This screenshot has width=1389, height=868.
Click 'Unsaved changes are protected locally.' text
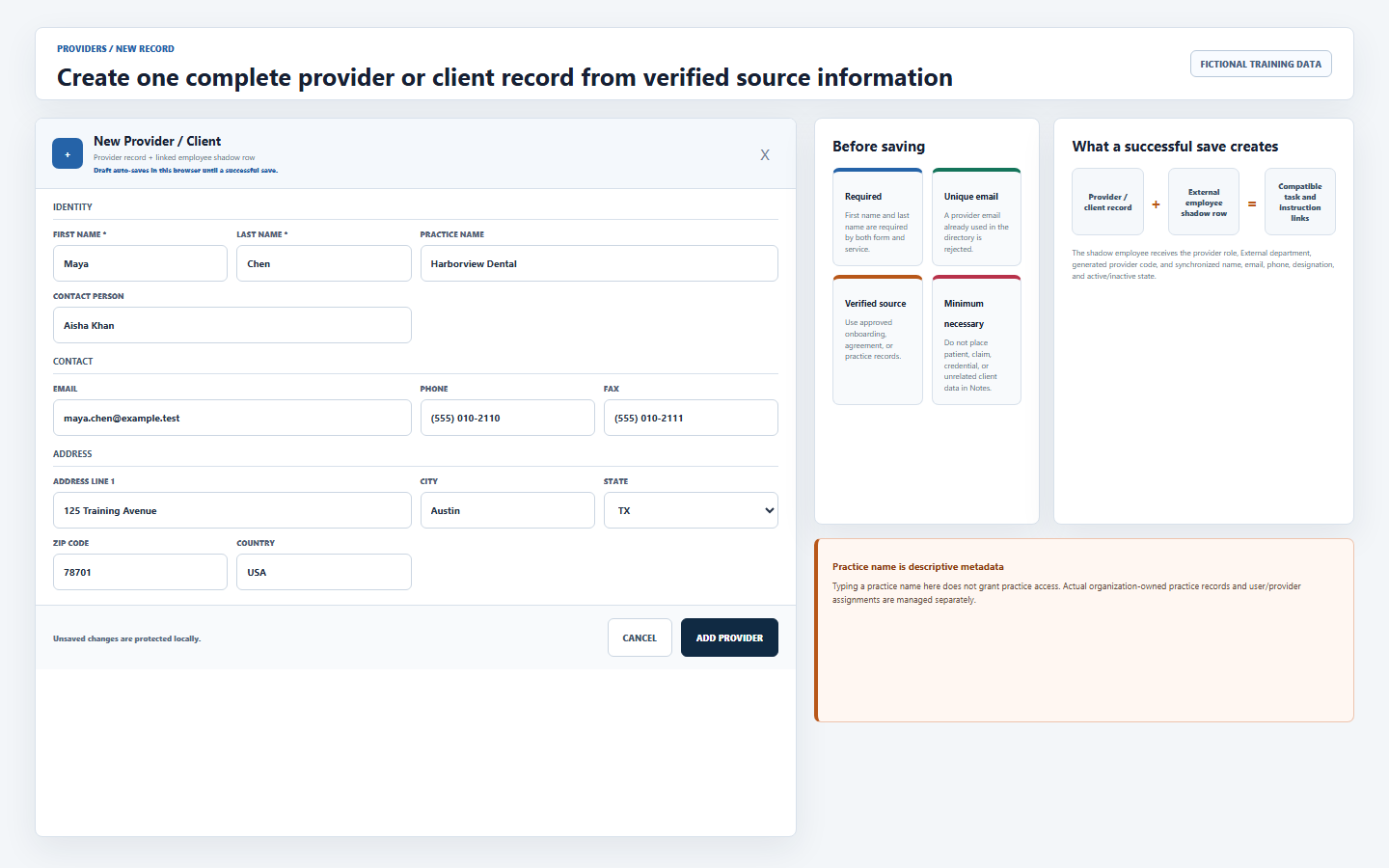126,638
